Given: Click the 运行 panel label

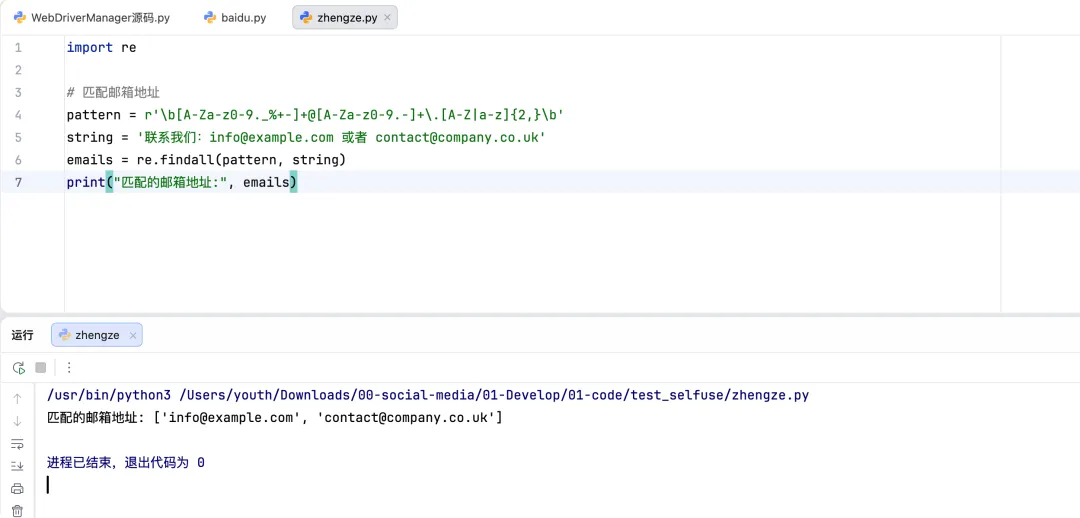Looking at the screenshot, I should click(22, 335).
